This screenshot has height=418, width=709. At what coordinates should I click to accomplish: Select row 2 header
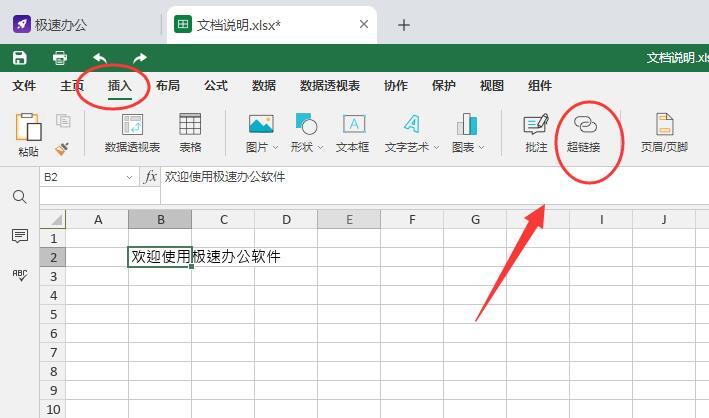pos(53,257)
